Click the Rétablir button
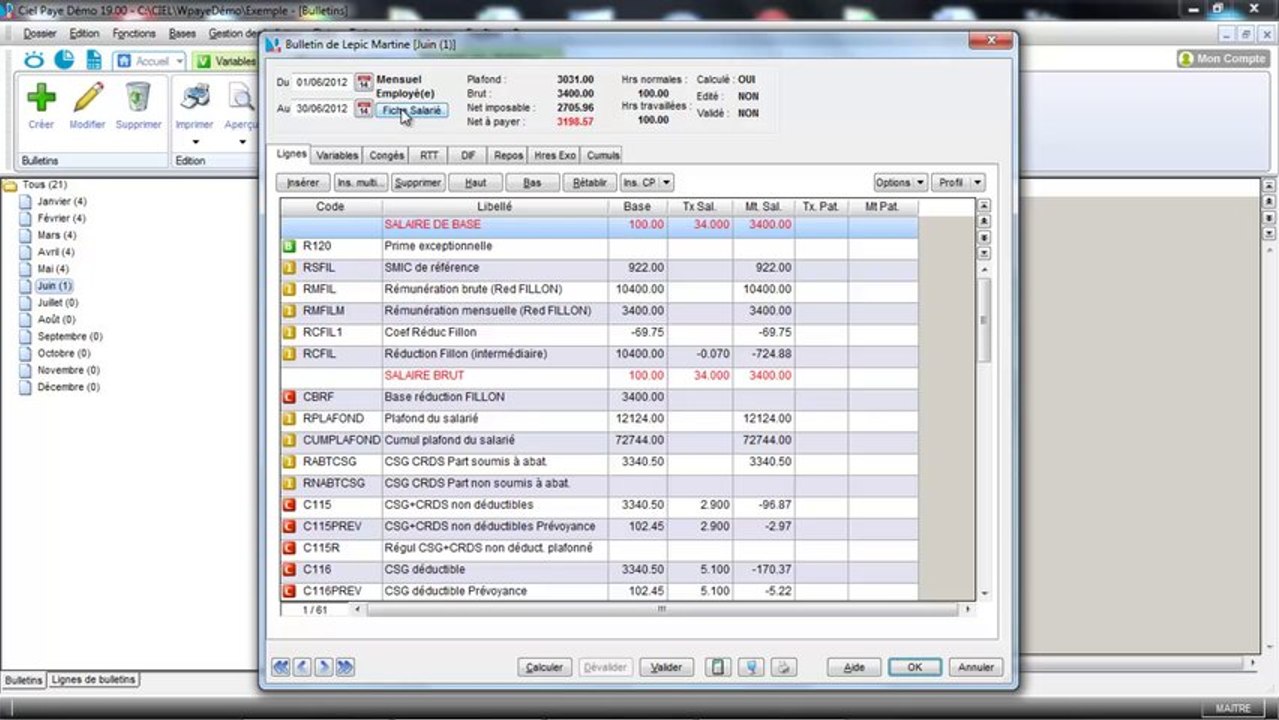1279x720 pixels. [x=590, y=183]
